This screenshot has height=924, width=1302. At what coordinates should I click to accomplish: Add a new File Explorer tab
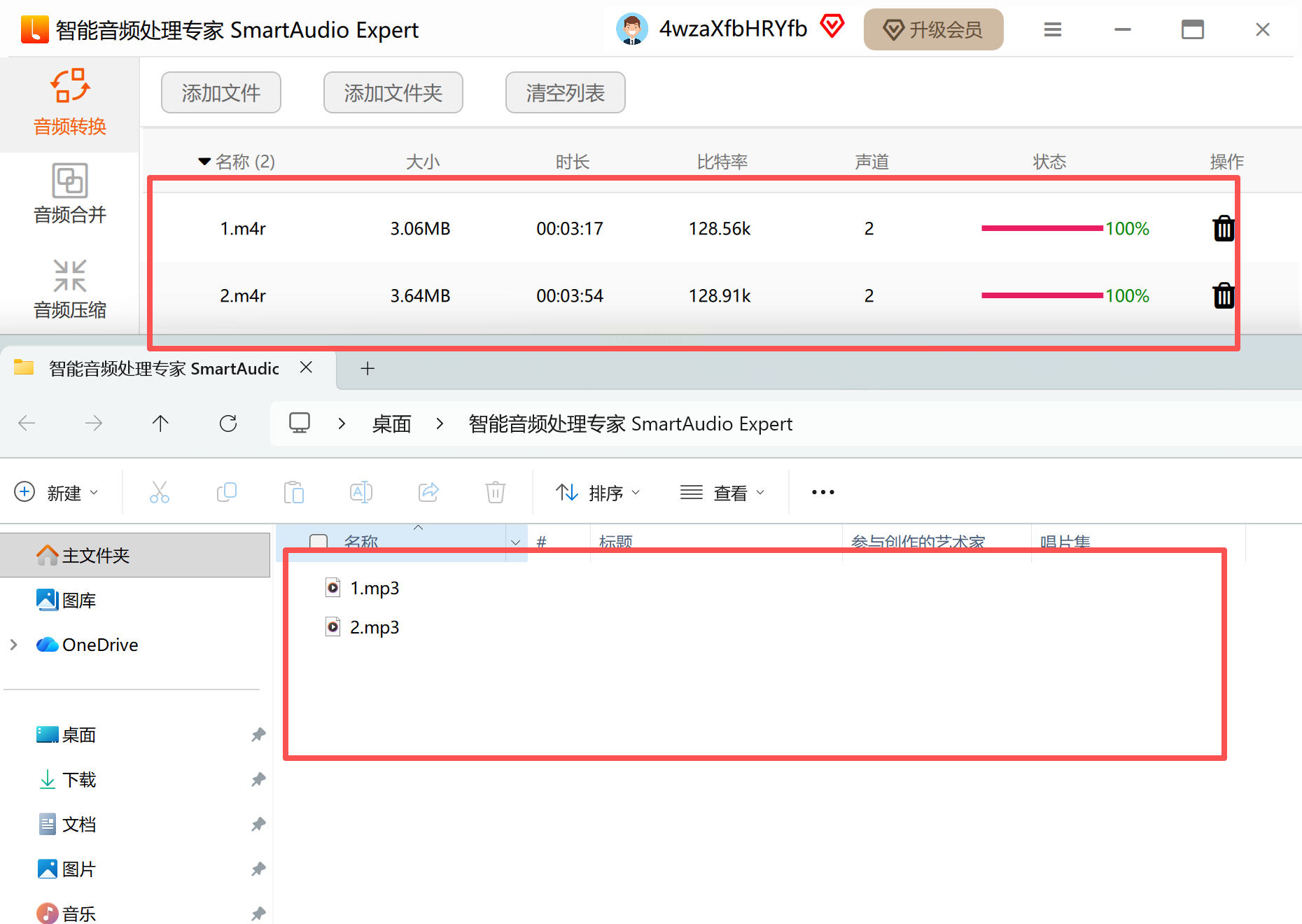(367, 368)
